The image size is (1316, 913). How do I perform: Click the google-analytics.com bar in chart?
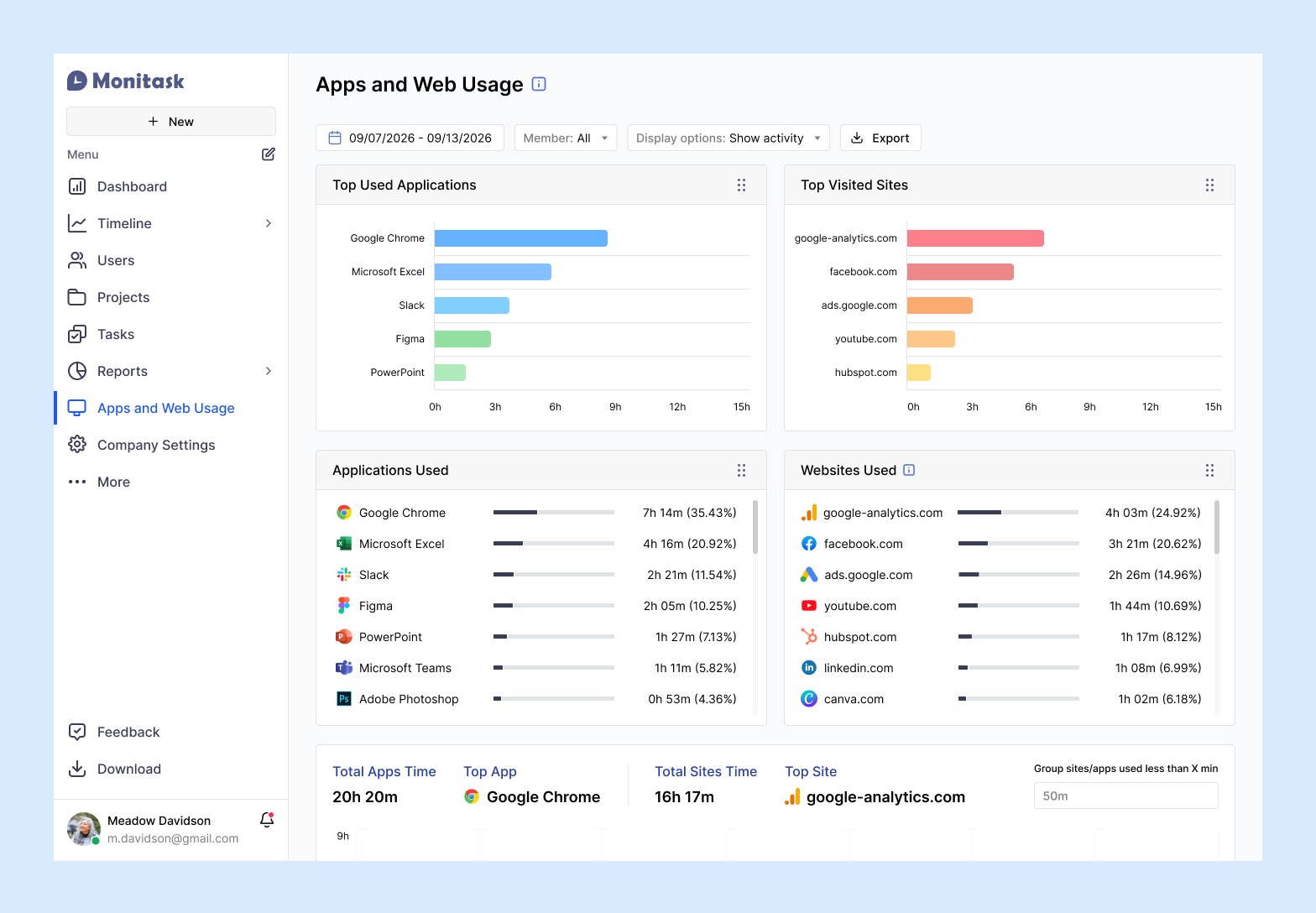[x=975, y=238]
